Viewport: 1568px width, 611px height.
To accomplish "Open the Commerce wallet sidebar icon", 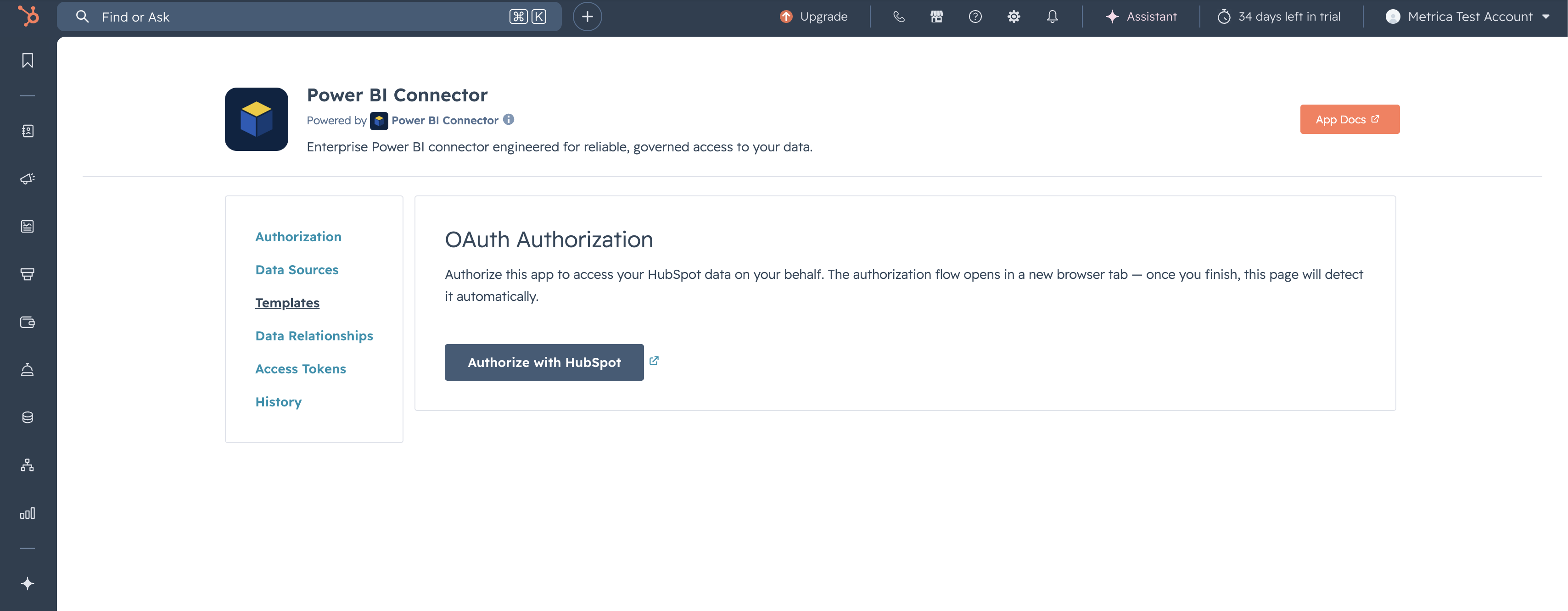I will (28, 322).
